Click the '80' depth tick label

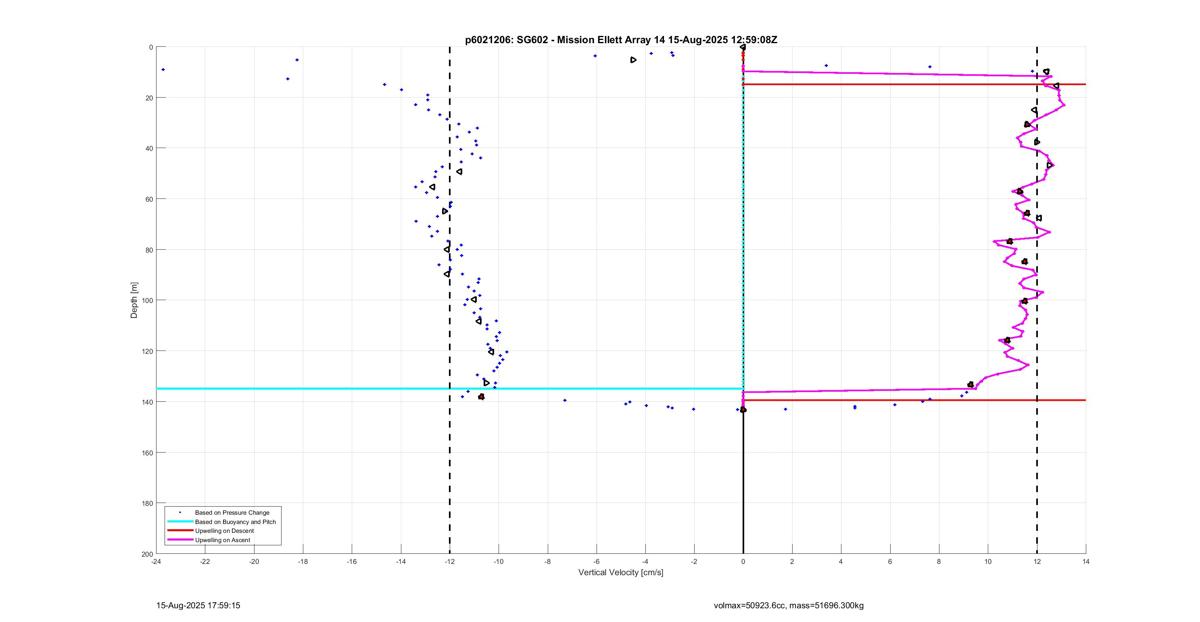[x=148, y=250]
